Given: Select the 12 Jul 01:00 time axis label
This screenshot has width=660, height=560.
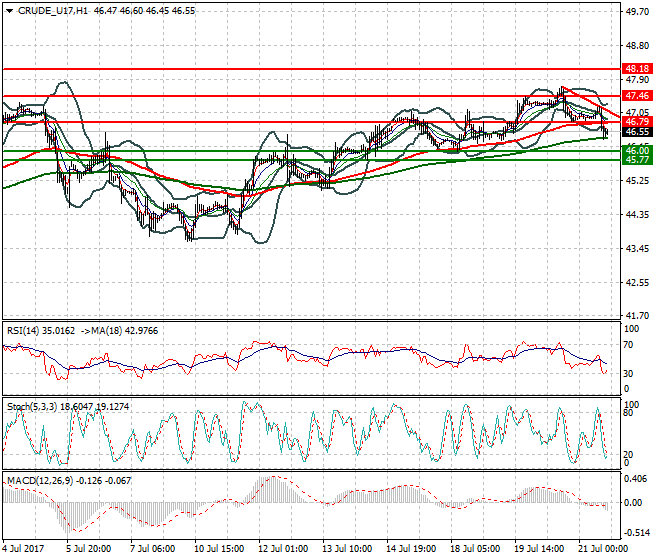Looking at the screenshot, I should (283, 549).
